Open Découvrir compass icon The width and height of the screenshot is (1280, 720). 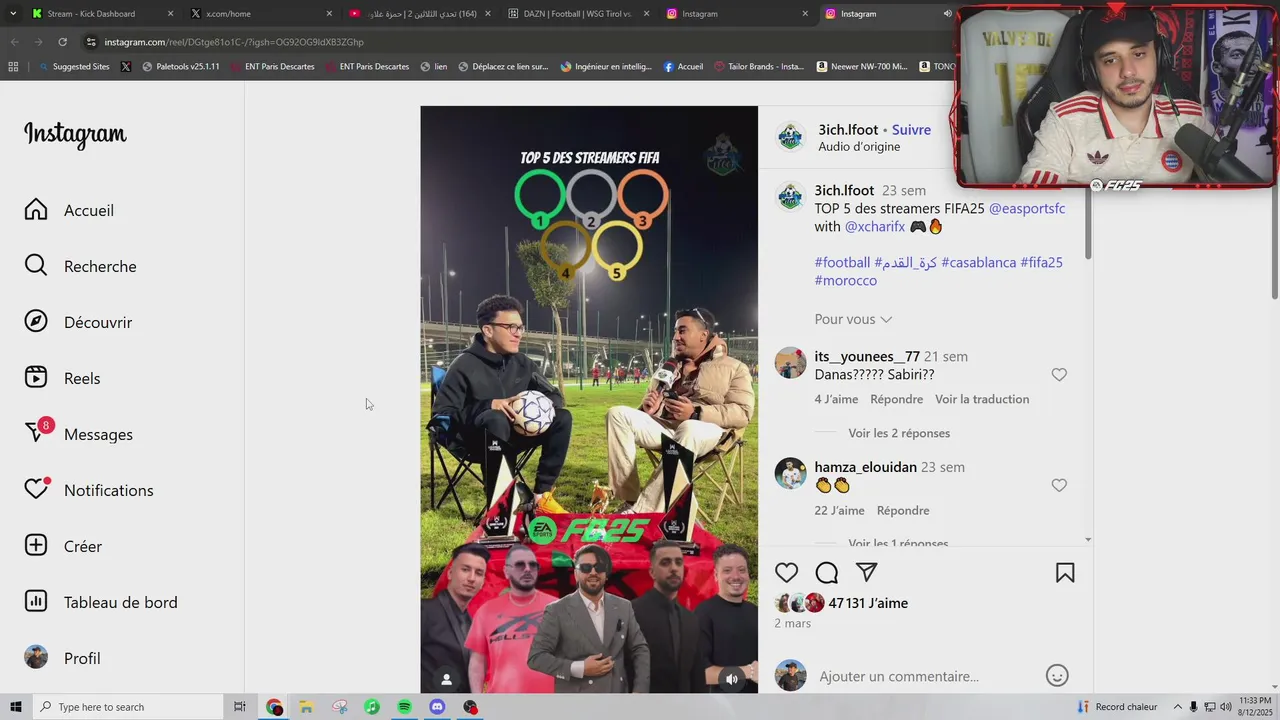tap(36, 321)
